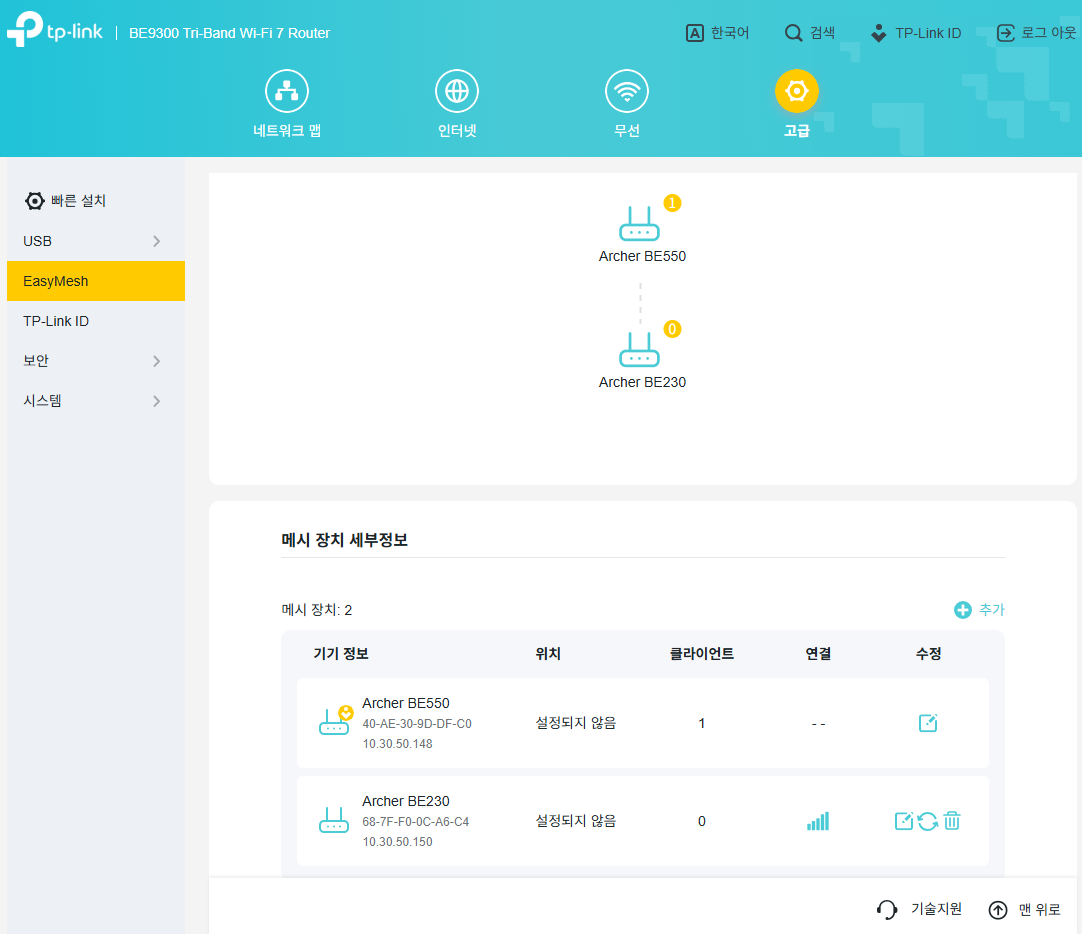Click Archer BE550 name in the table
The image size is (1082, 934).
pos(406,703)
